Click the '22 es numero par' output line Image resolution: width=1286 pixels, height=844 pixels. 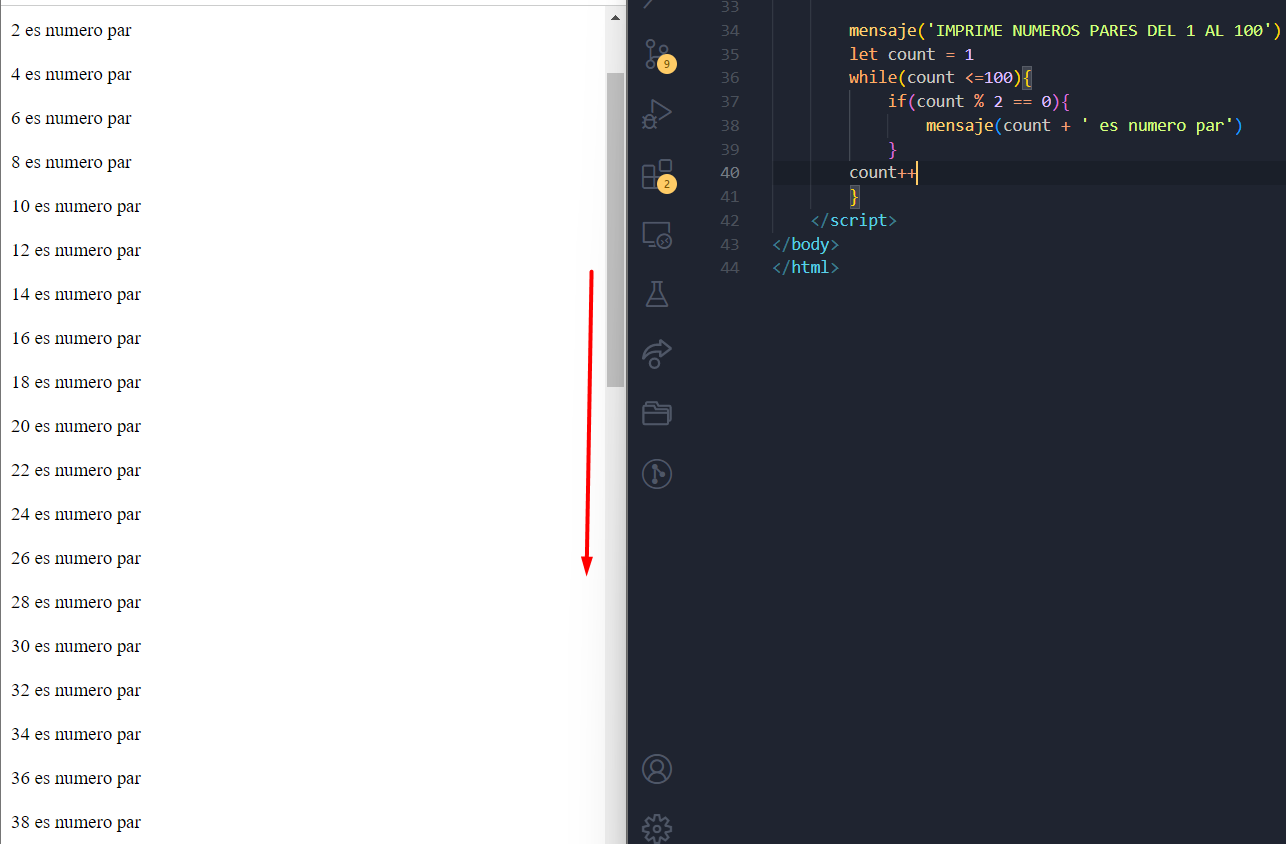76,471
